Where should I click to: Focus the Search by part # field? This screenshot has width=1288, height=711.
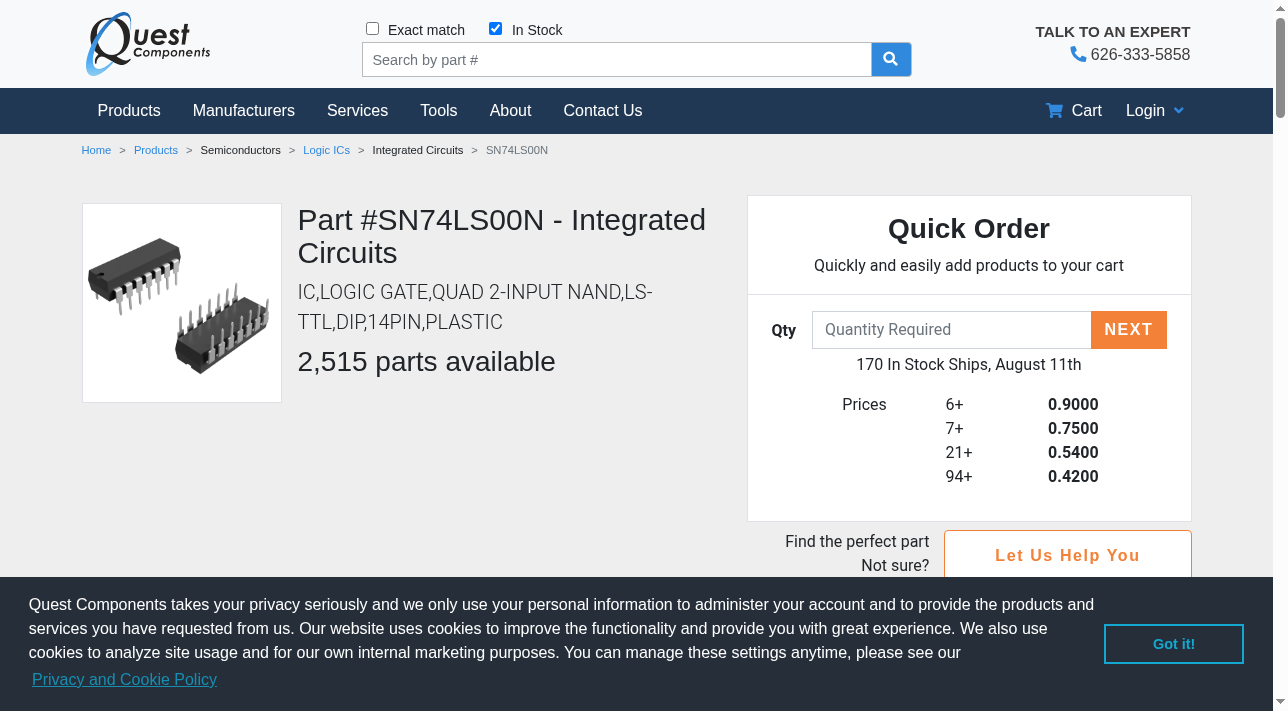[617, 60]
